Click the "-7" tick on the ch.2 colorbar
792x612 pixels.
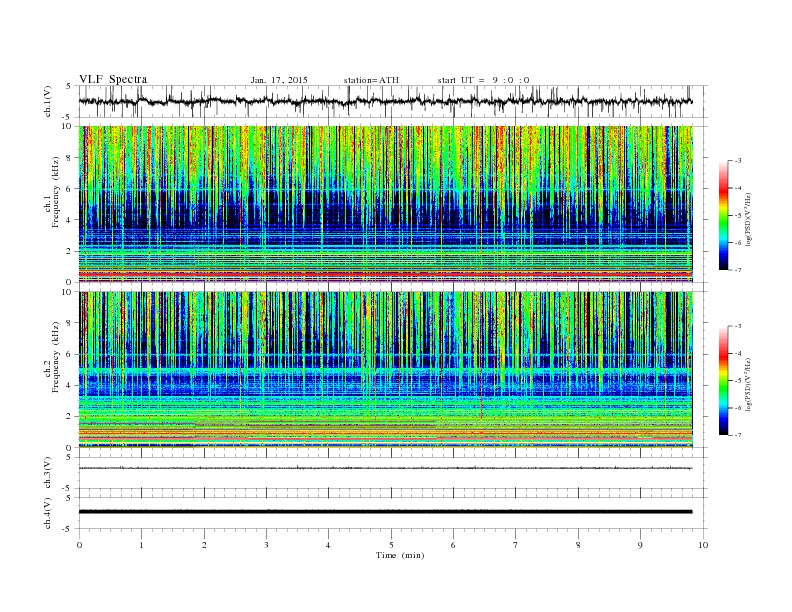738,435
